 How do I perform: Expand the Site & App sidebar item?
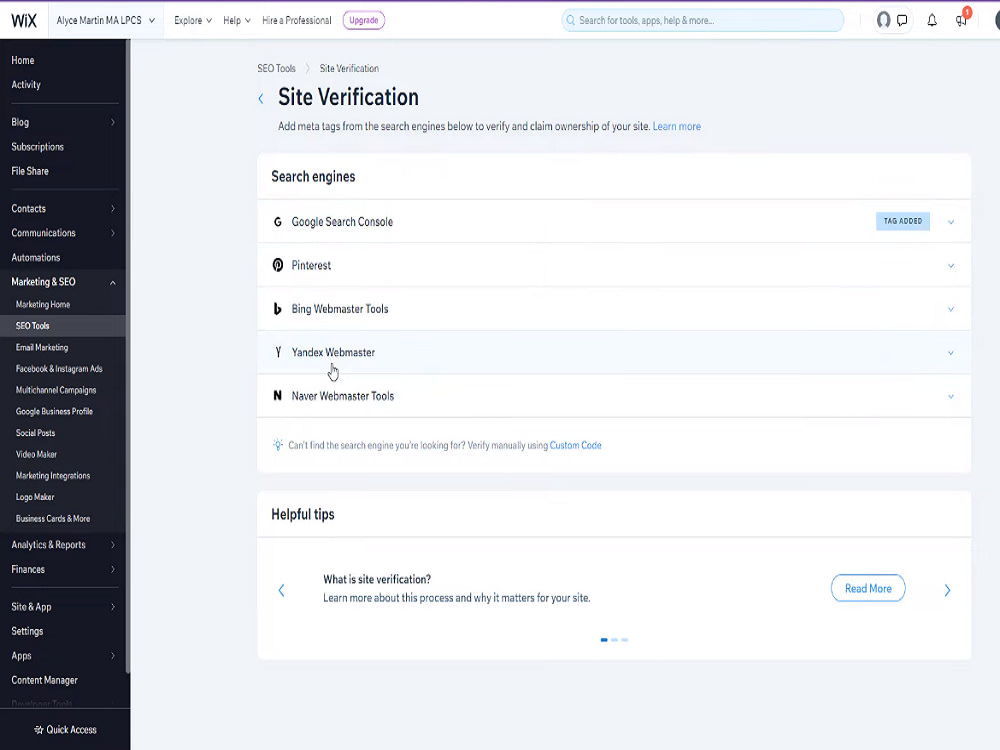point(113,607)
